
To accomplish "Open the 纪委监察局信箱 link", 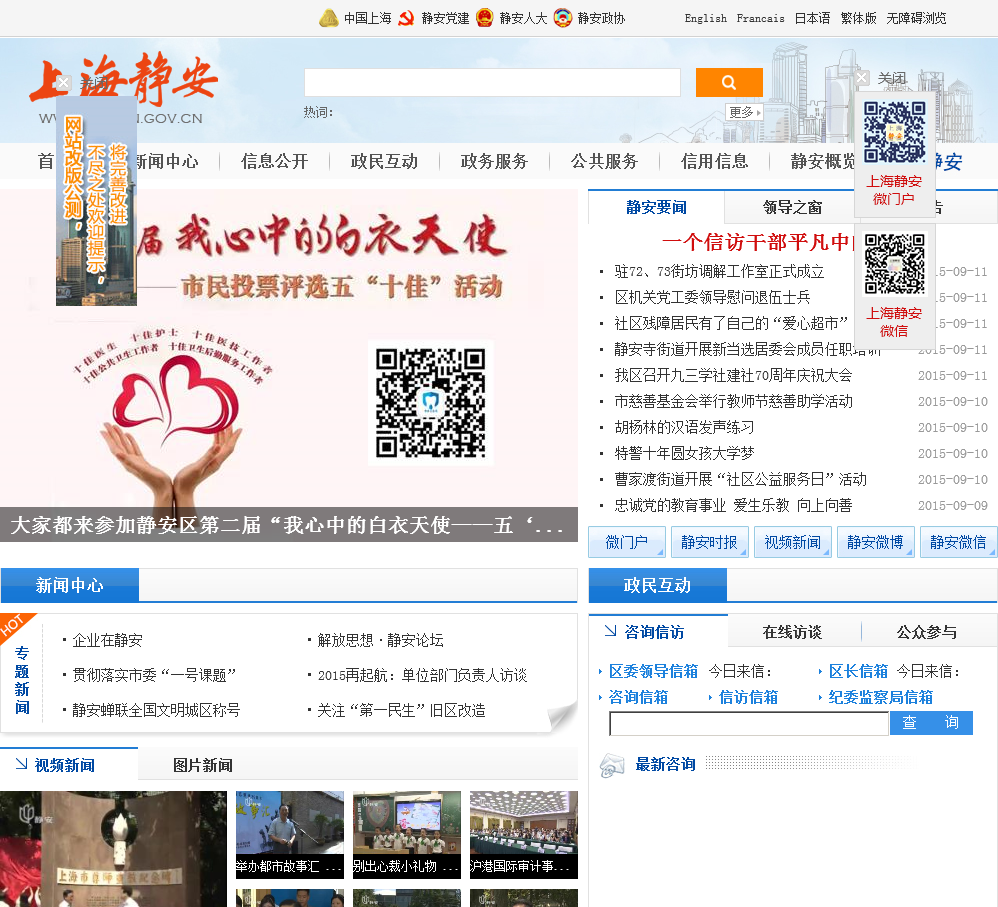I will 880,697.
